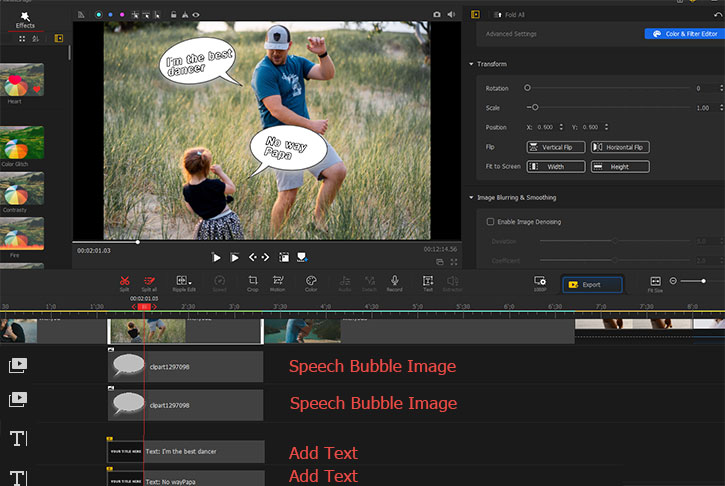Click the Export button
The height and width of the screenshot is (486, 725).
click(x=592, y=284)
